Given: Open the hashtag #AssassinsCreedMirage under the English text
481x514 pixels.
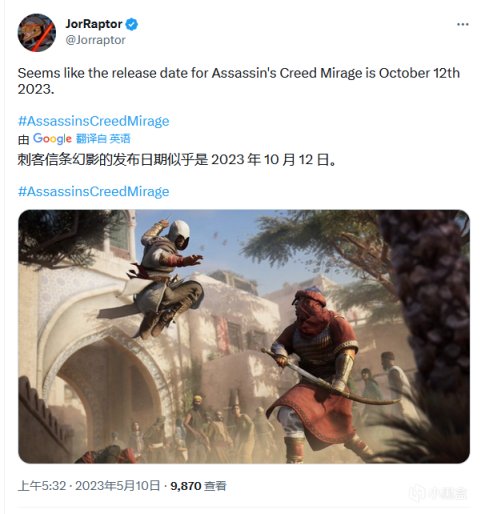Looking at the screenshot, I should 94,121.
